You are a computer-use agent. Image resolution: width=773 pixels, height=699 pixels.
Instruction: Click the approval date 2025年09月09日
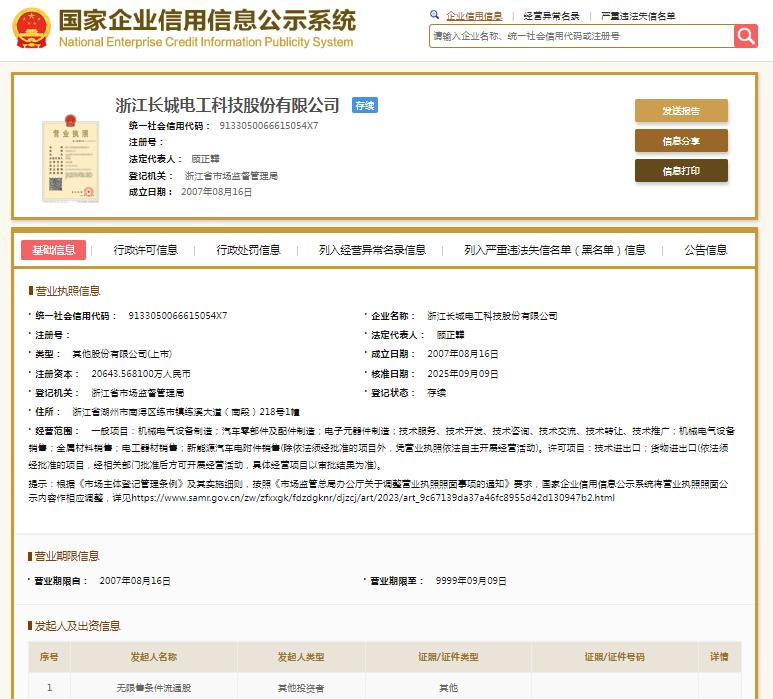coord(462,374)
